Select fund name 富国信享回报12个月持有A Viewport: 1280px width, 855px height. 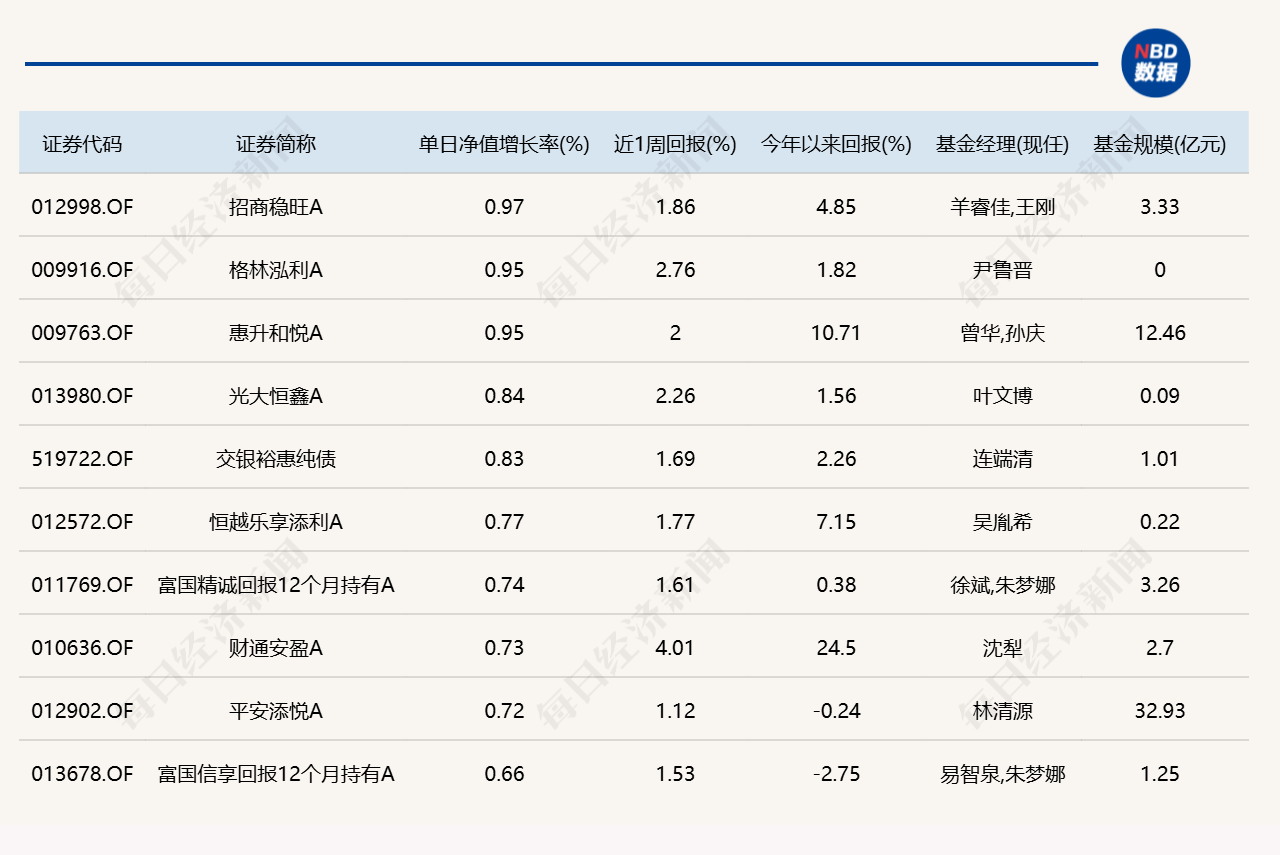pyautogui.click(x=276, y=774)
